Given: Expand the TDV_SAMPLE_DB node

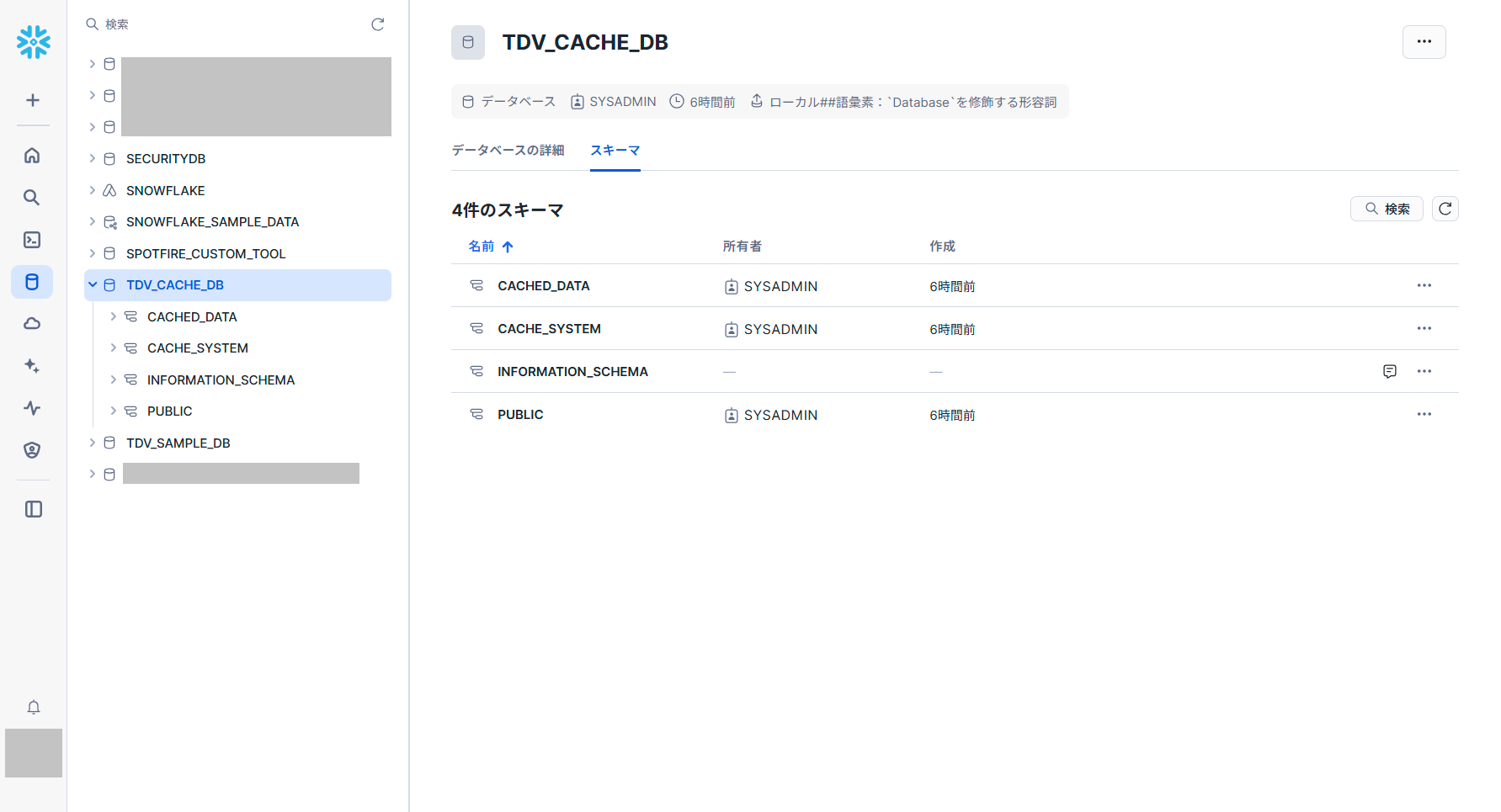Looking at the screenshot, I should 93,443.
